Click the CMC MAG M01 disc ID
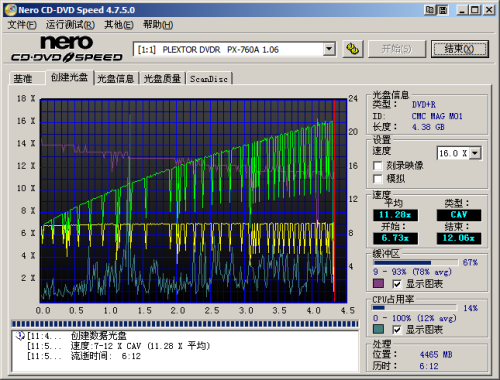 [x=437, y=116]
